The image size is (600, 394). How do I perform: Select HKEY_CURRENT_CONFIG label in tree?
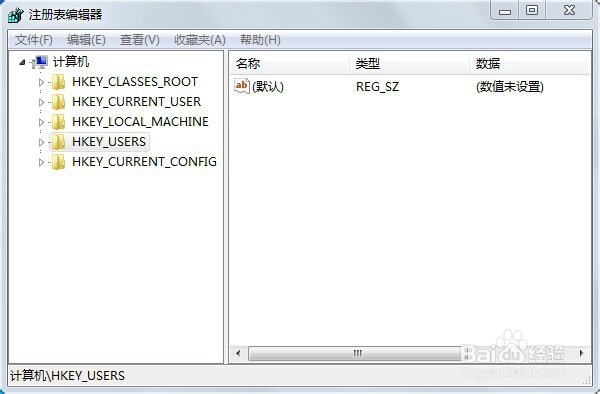144,162
